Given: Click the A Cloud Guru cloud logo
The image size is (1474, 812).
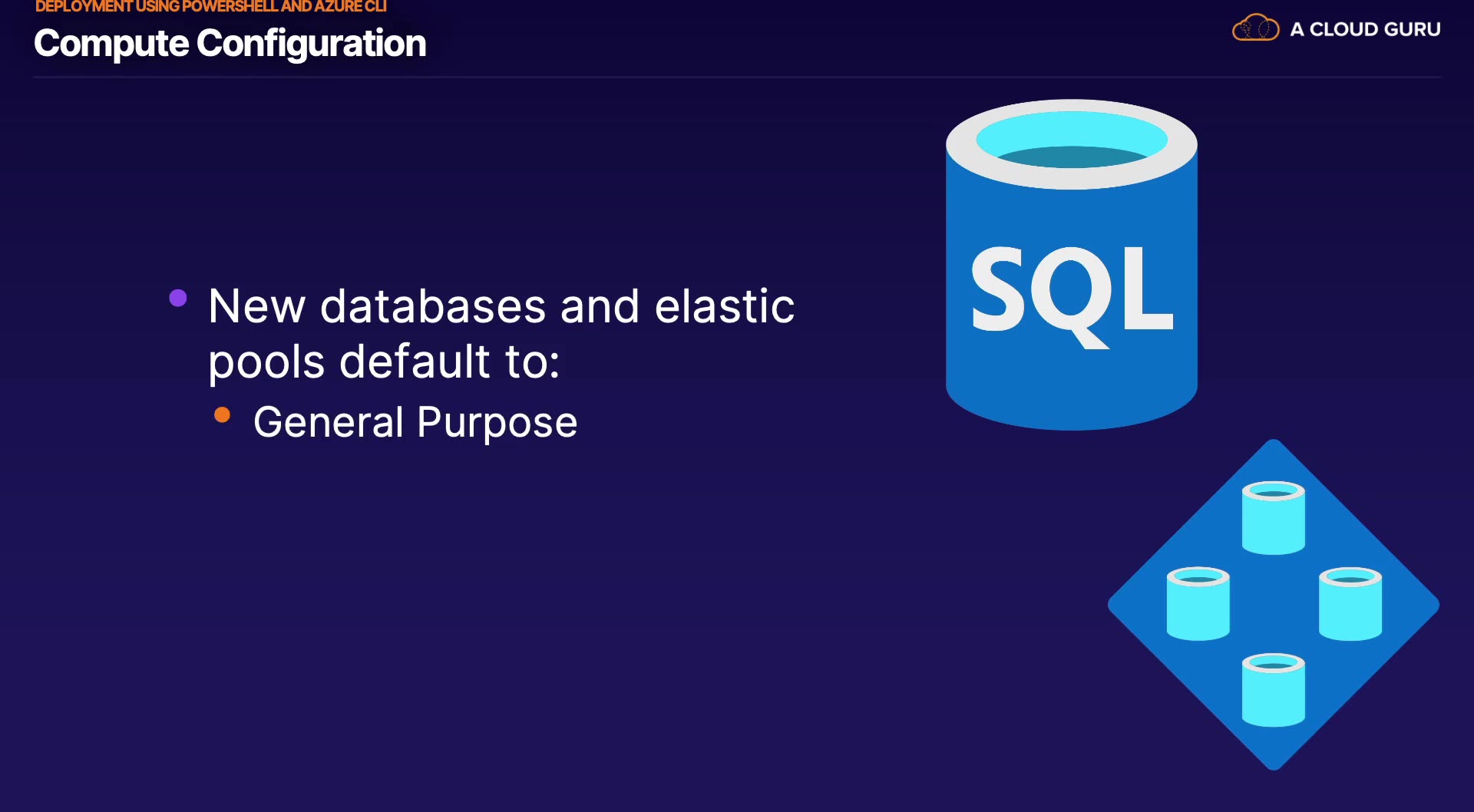Looking at the screenshot, I should 1255,28.
